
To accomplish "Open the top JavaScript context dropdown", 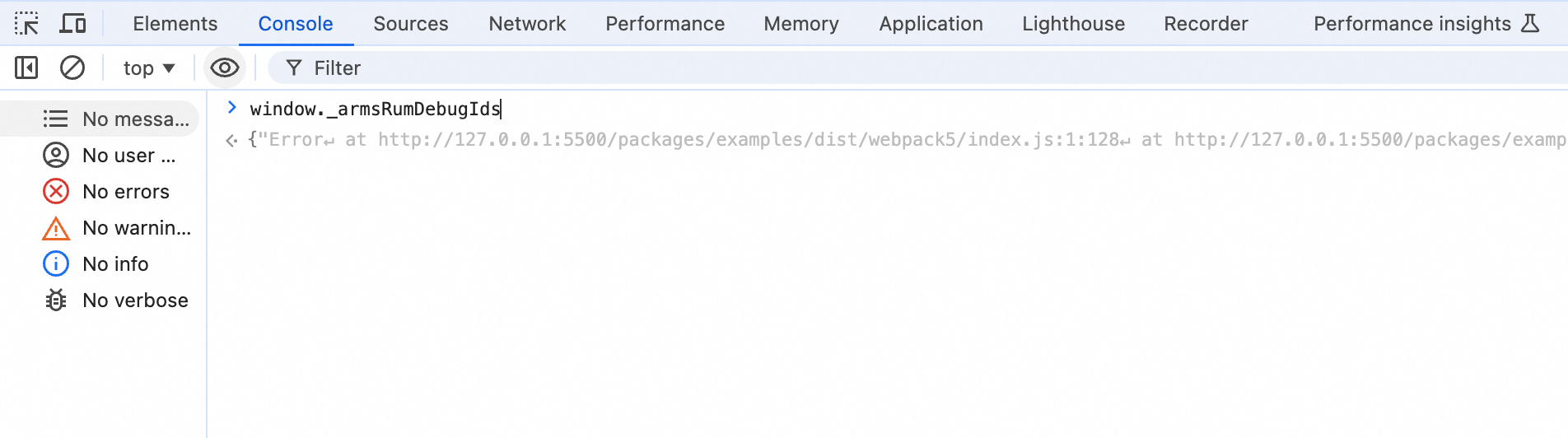I will pyautogui.click(x=149, y=68).
